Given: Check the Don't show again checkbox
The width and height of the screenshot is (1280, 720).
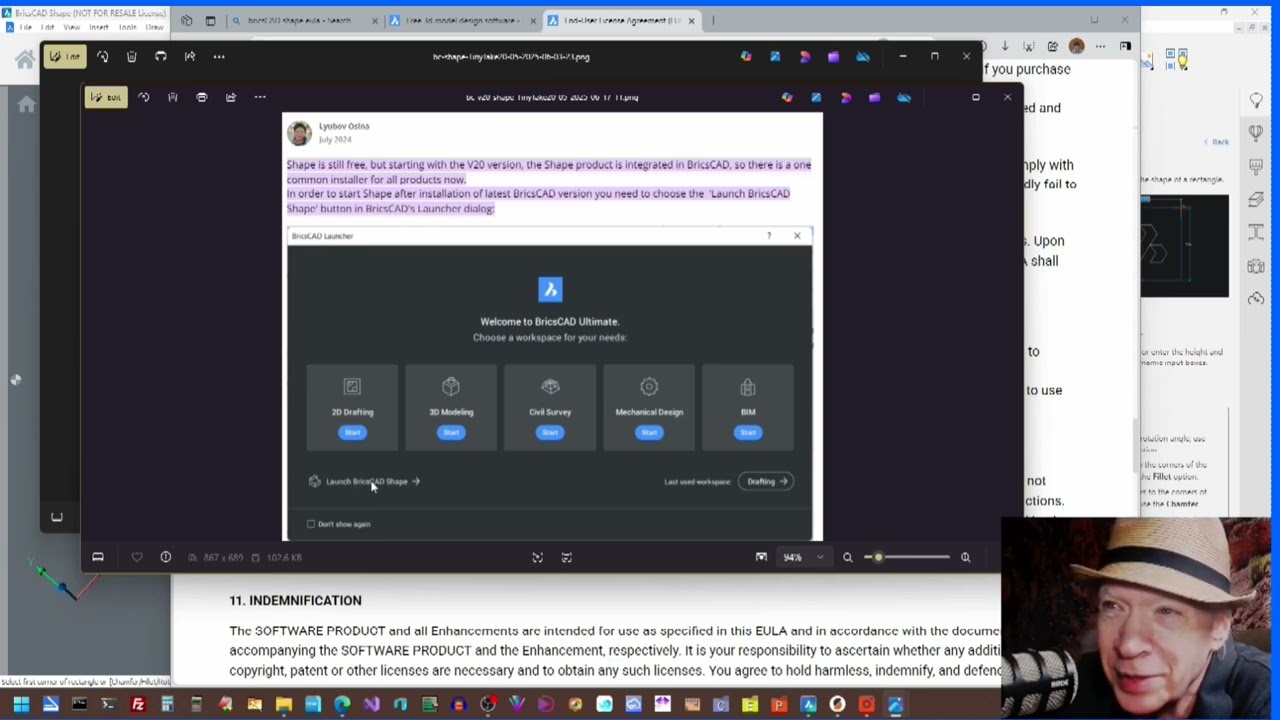Looking at the screenshot, I should [x=311, y=524].
